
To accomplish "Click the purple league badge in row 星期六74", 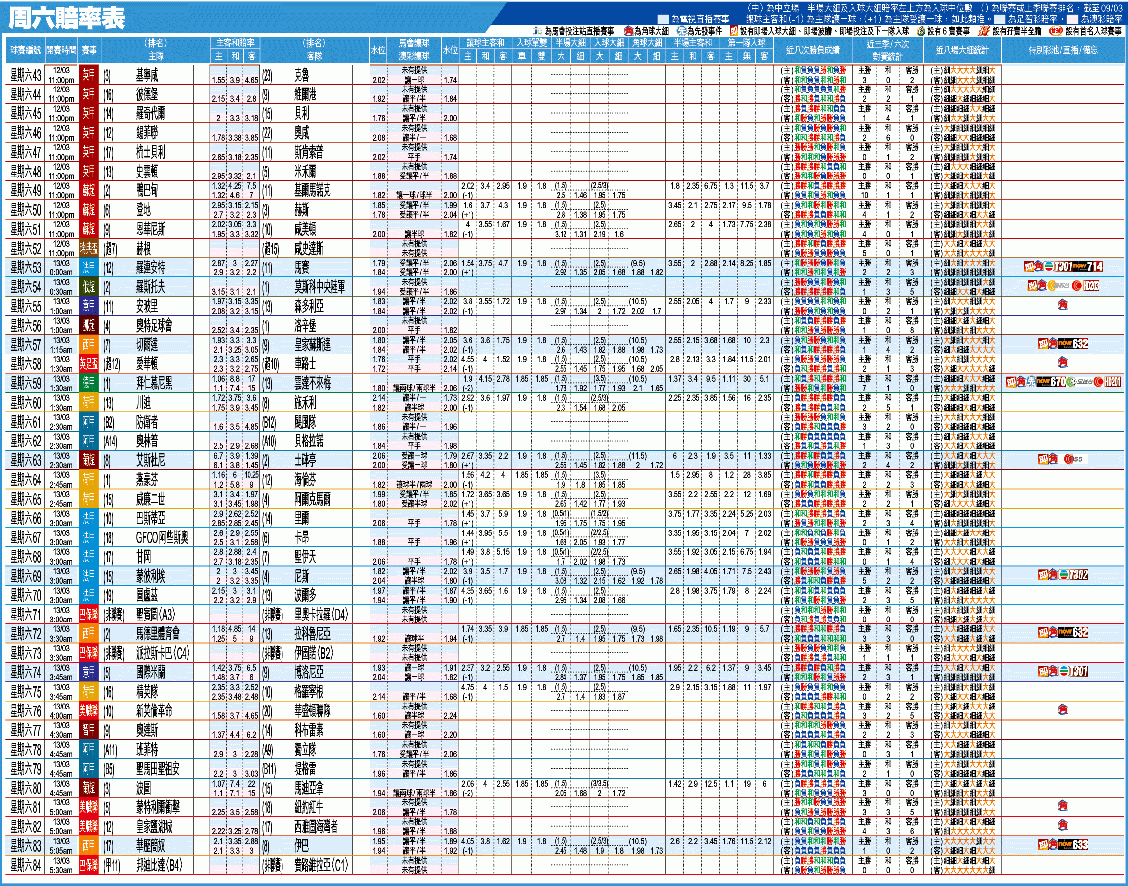I will [x=88, y=672].
